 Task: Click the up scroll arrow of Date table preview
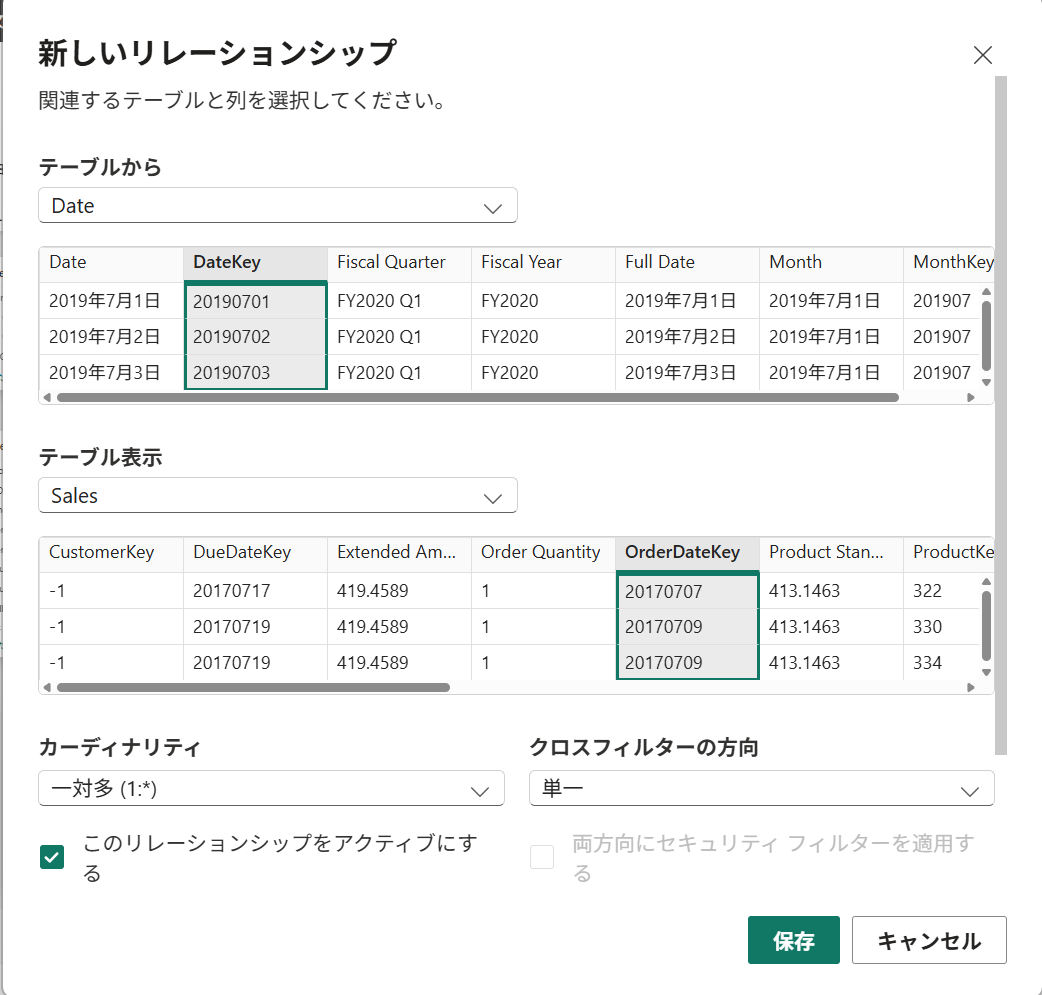point(986,292)
